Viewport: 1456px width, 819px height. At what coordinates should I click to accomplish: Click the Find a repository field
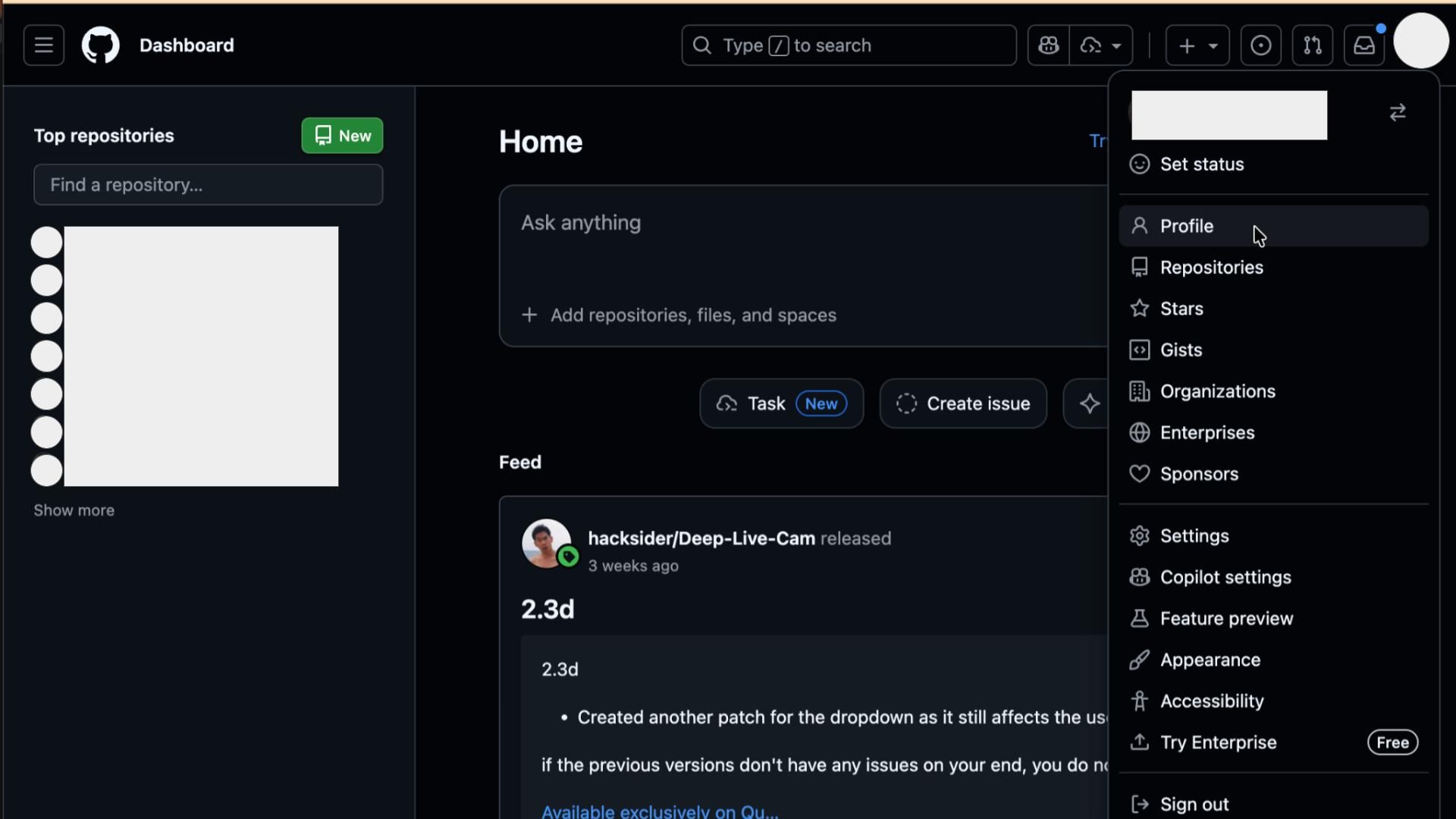(208, 185)
